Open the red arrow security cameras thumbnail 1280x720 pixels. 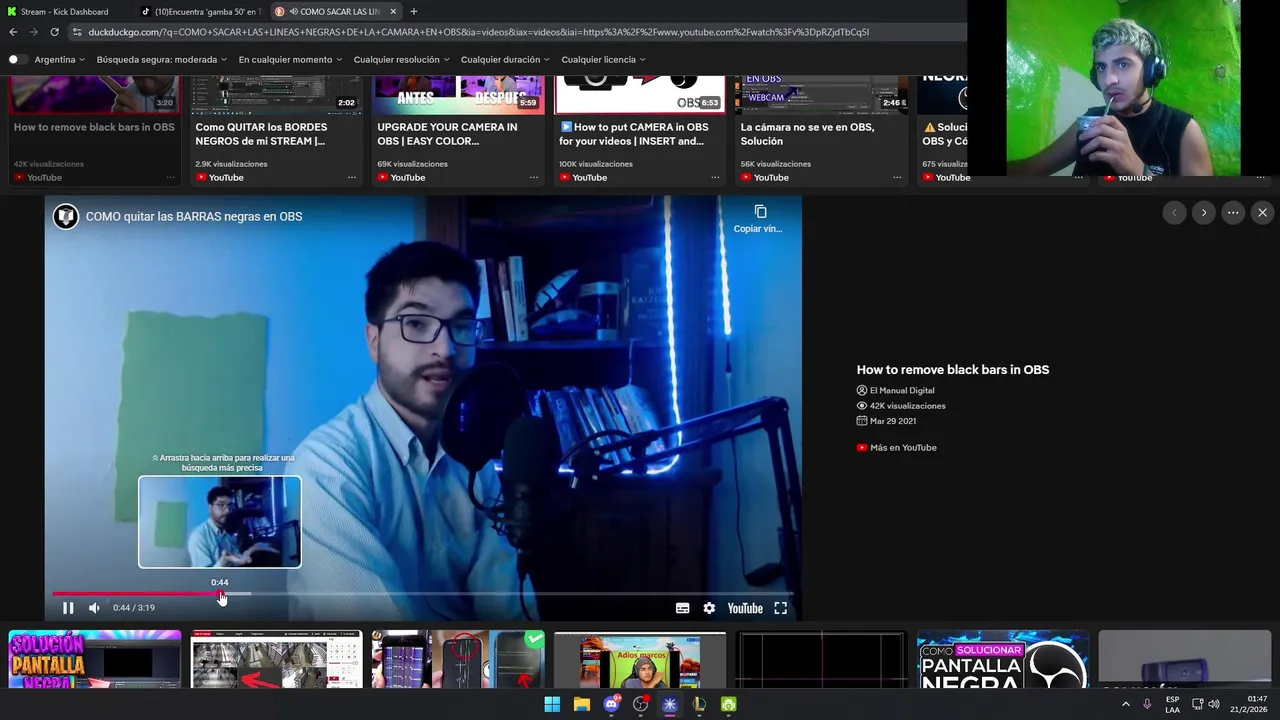(277, 659)
